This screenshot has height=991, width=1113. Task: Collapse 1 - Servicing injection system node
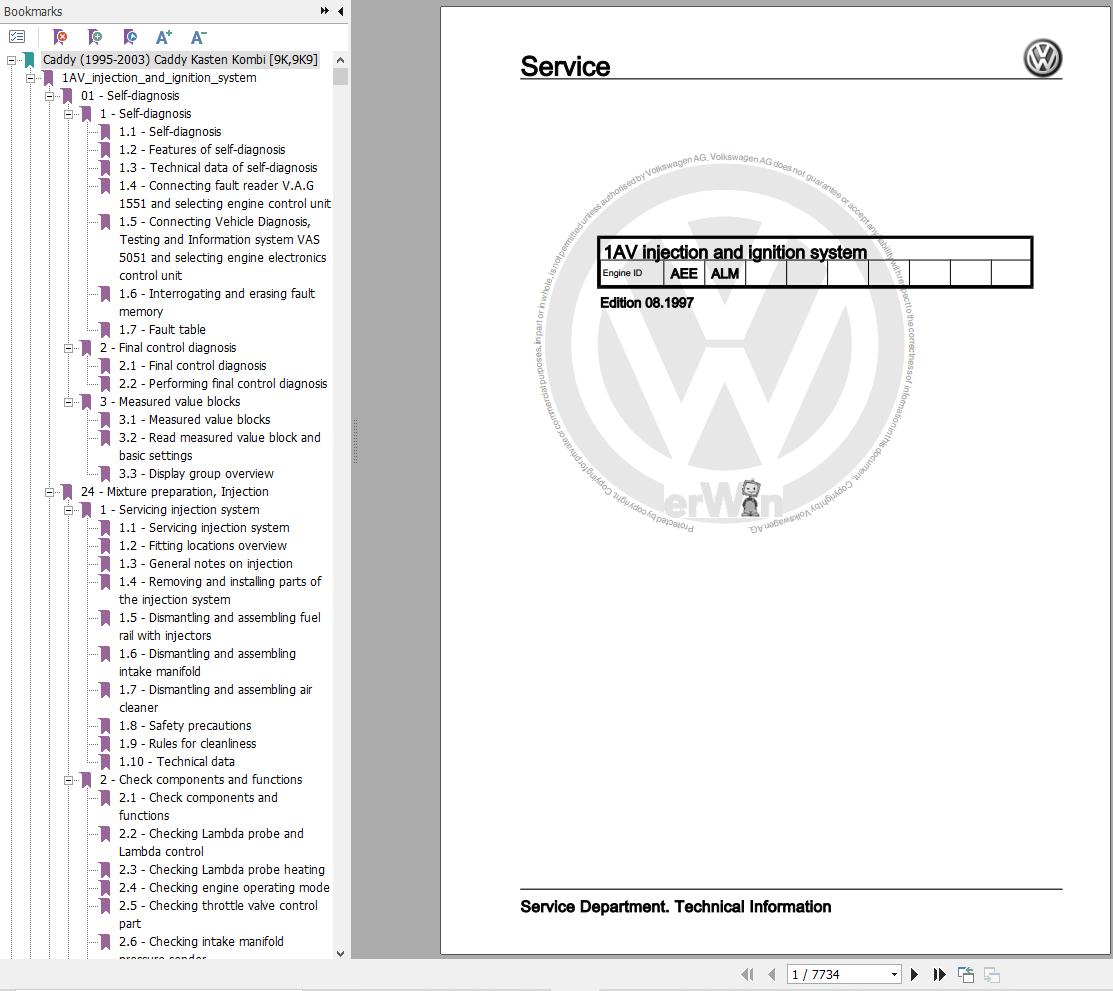pos(69,510)
